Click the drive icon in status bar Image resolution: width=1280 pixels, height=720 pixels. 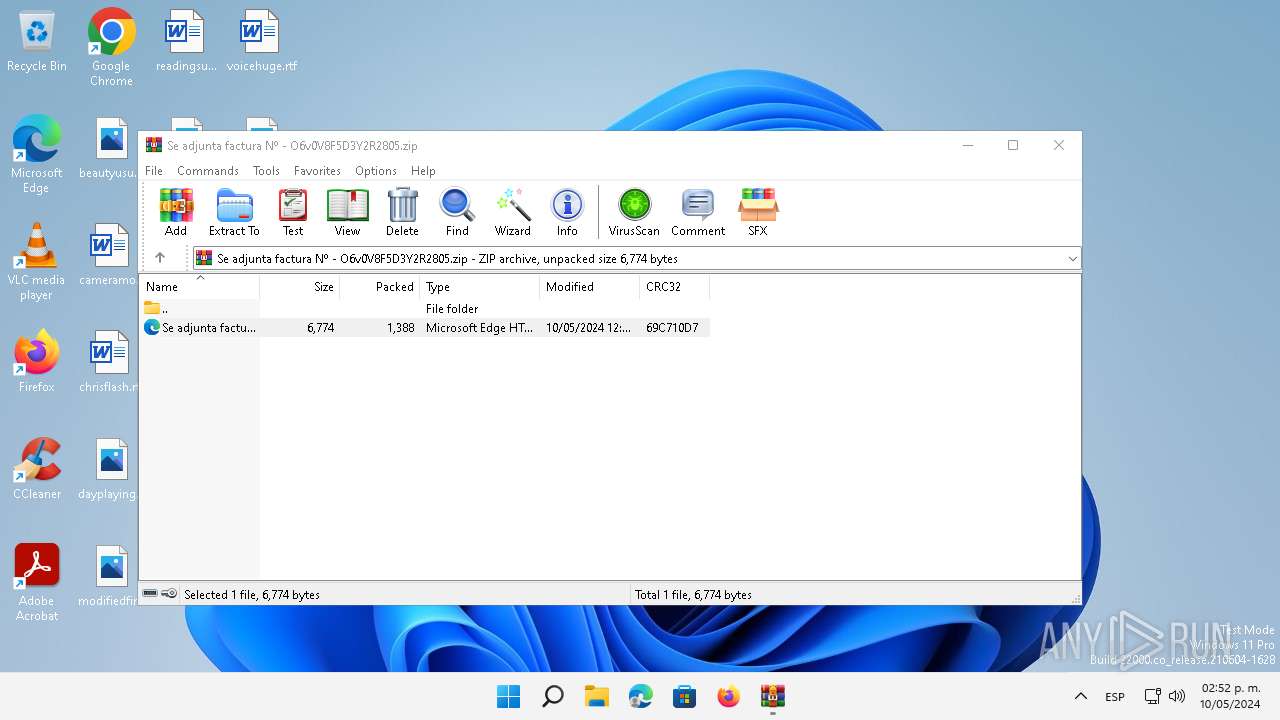click(x=150, y=594)
